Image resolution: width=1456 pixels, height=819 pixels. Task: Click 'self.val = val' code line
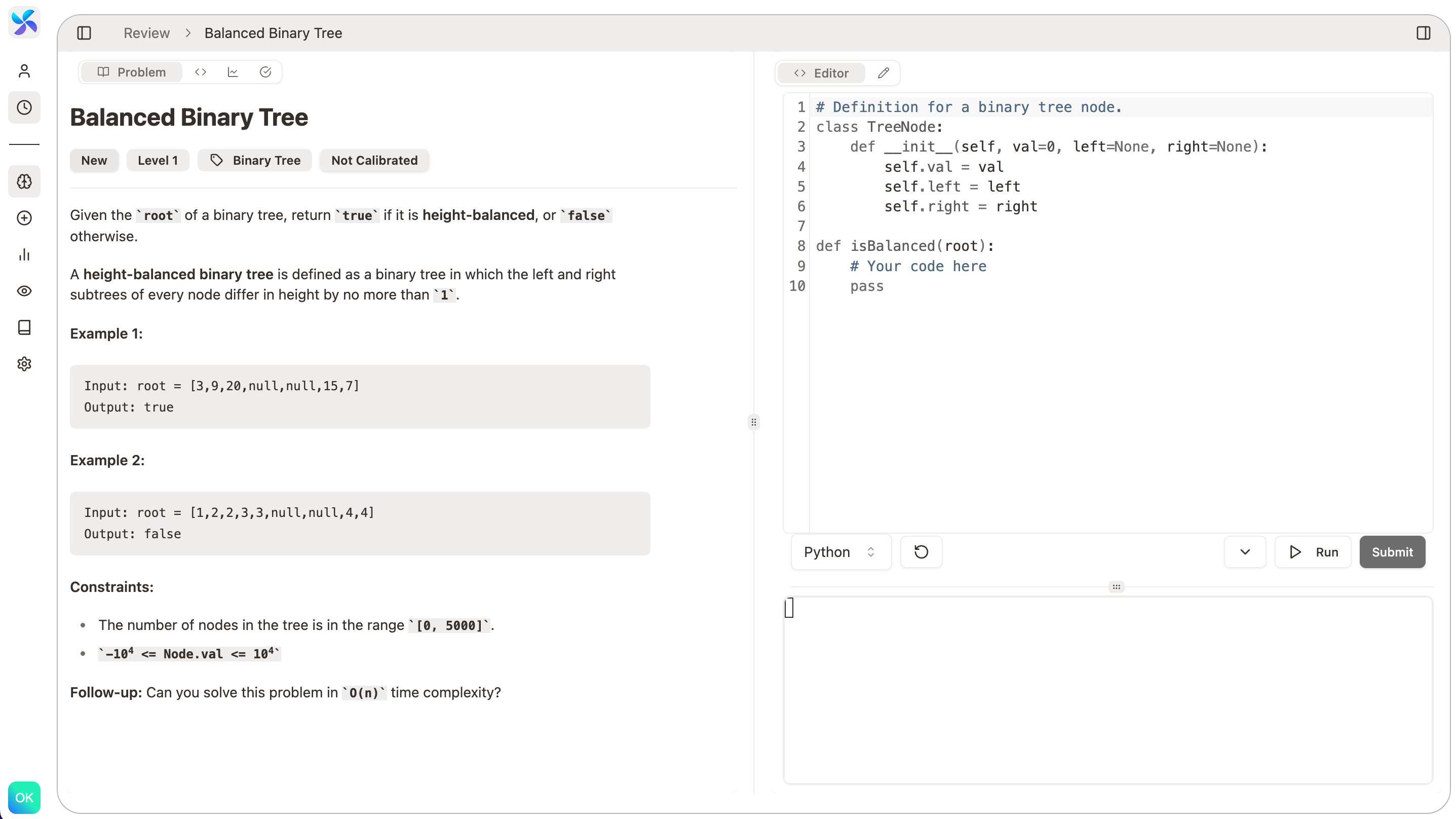tap(944, 166)
